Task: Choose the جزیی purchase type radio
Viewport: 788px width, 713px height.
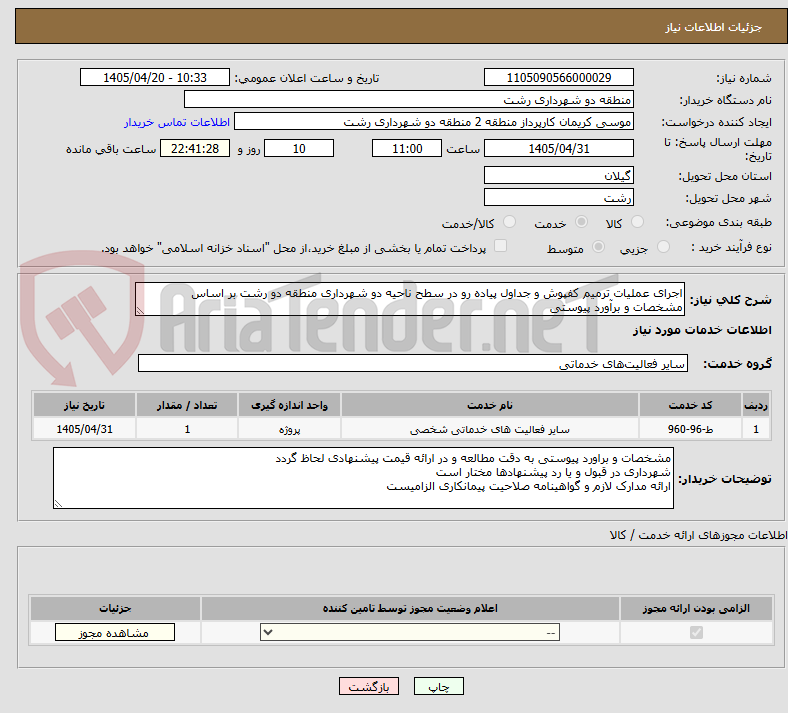Action: (x=663, y=247)
